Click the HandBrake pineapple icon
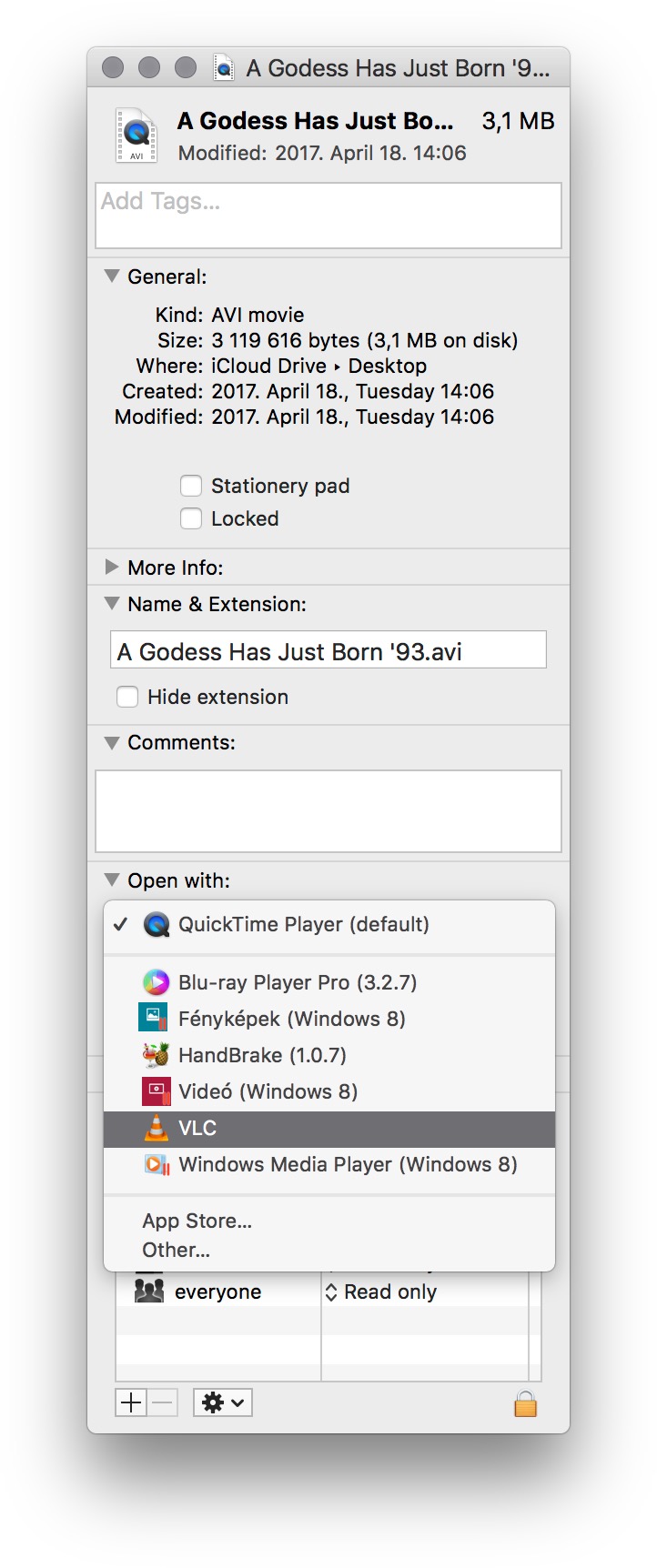657x1568 pixels. [157, 1055]
